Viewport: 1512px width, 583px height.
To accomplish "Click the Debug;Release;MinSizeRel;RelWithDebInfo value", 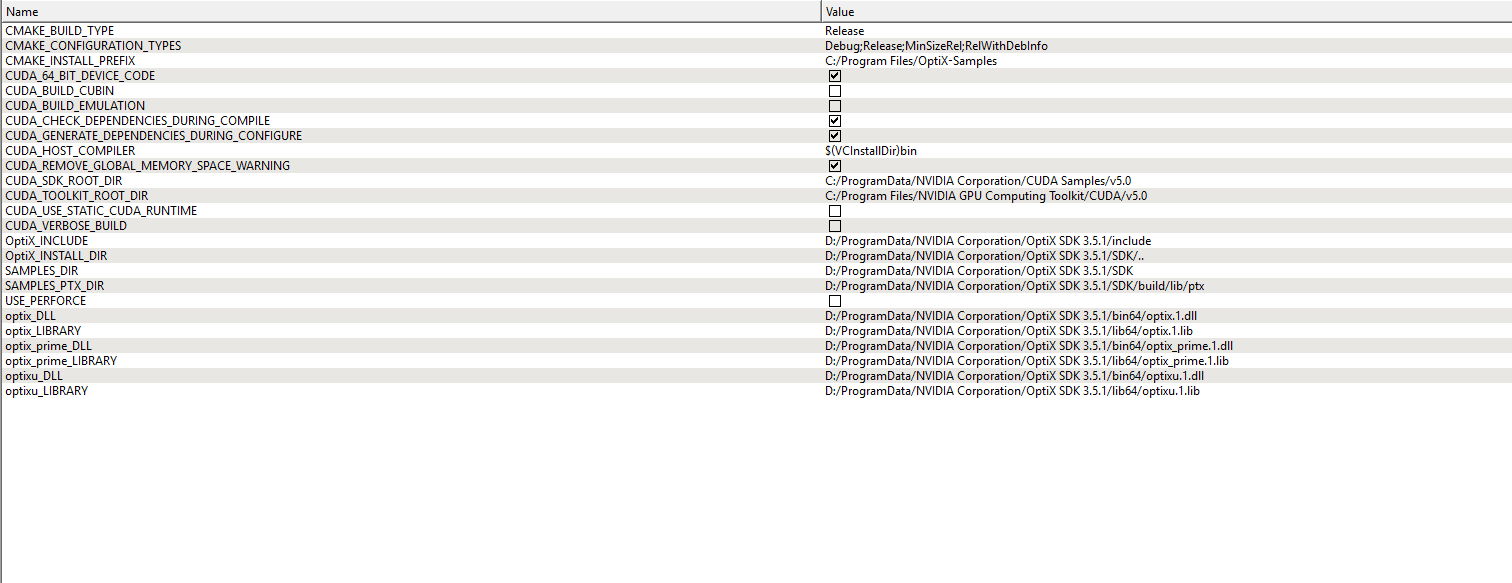I will 937,46.
